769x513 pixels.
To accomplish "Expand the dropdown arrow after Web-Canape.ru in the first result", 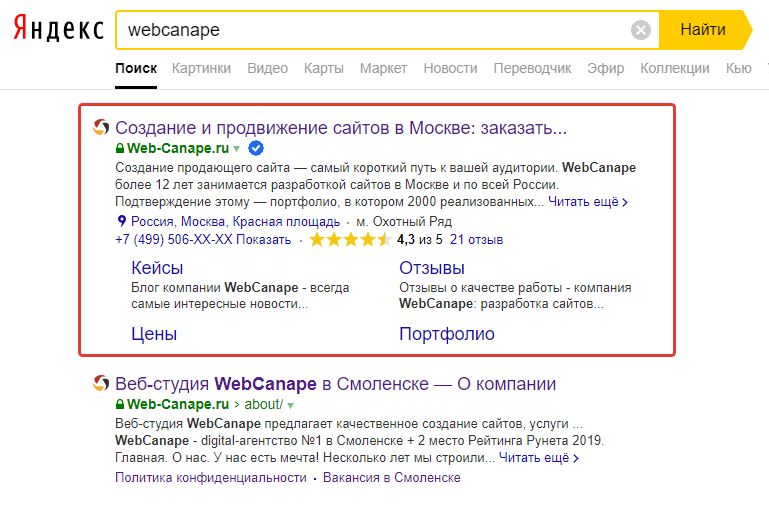I will pyautogui.click(x=237, y=149).
